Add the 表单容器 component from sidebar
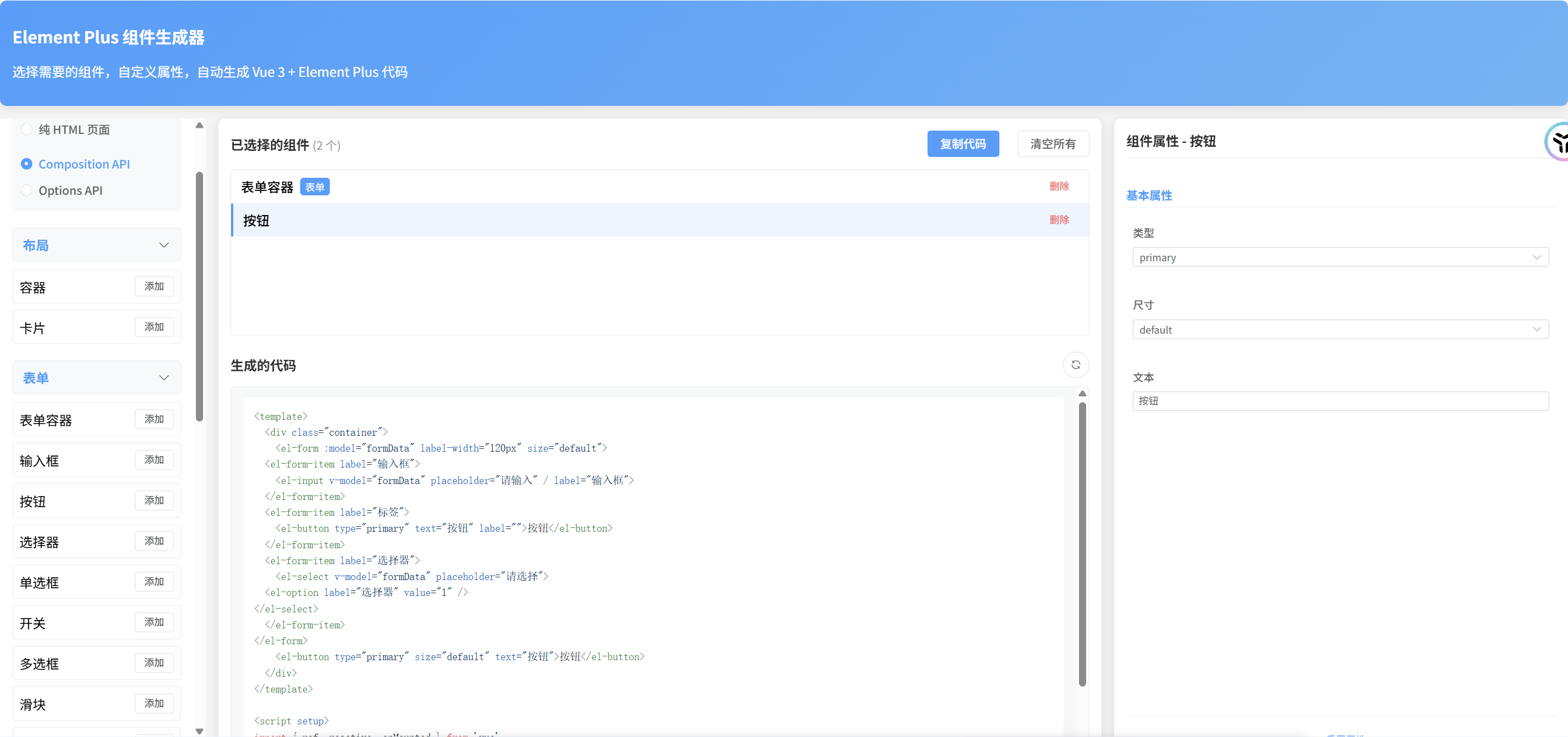The width and height of the screenshot is (1568, 737). coord(154,419)
